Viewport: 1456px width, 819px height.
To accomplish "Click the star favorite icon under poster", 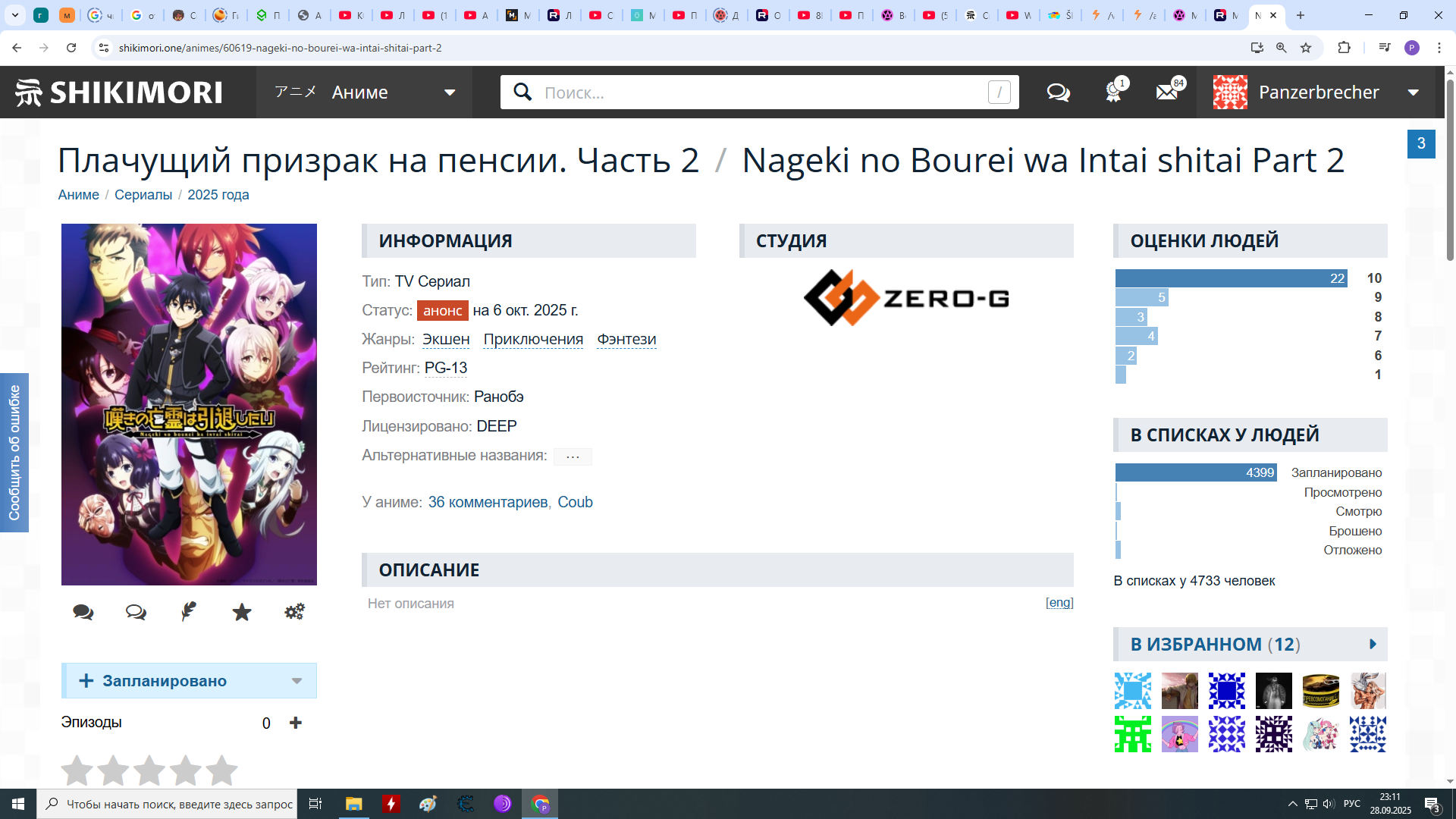I will [x=242, y=612].
